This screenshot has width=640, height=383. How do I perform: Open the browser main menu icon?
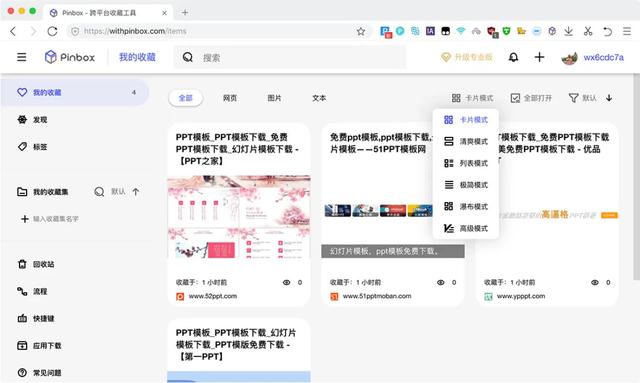point(627,31)
